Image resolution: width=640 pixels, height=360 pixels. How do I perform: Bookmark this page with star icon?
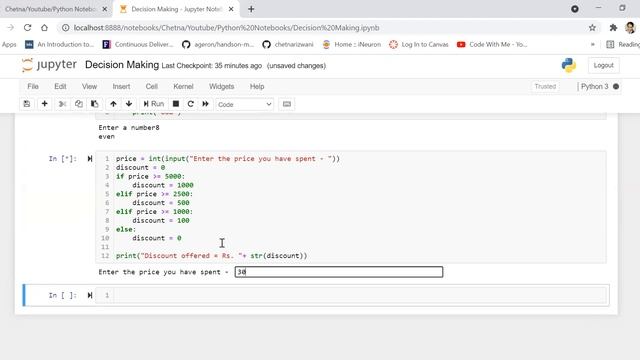[592, 28]
